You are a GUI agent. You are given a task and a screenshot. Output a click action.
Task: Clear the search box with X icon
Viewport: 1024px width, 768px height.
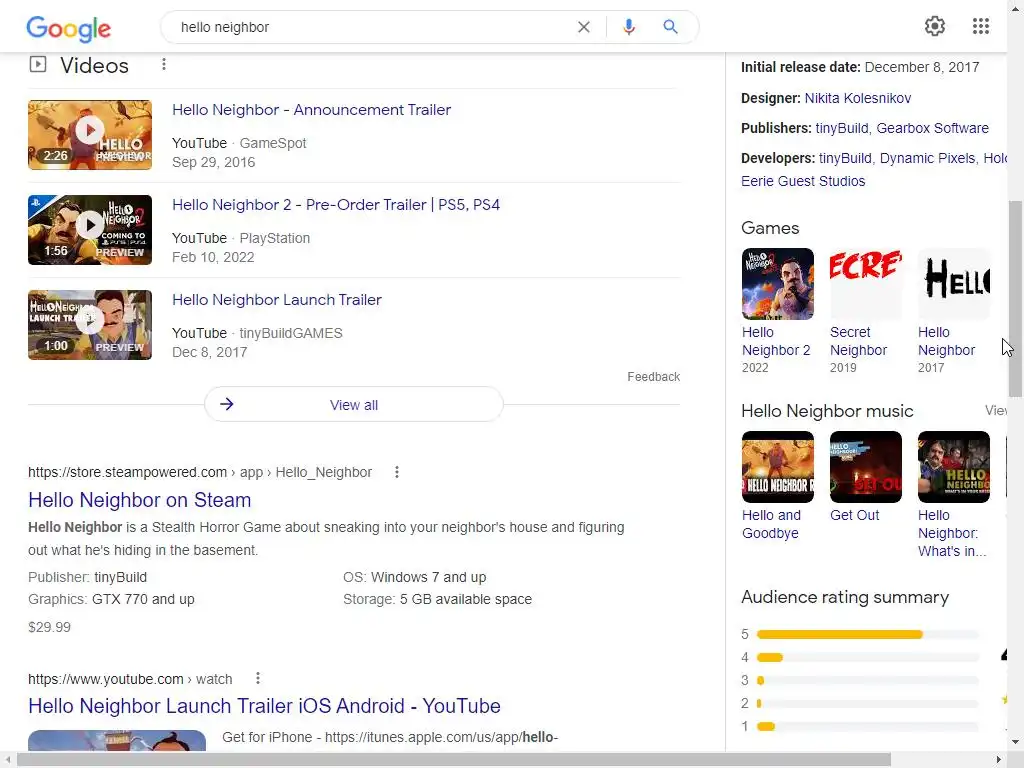click(x=584, y=27)
